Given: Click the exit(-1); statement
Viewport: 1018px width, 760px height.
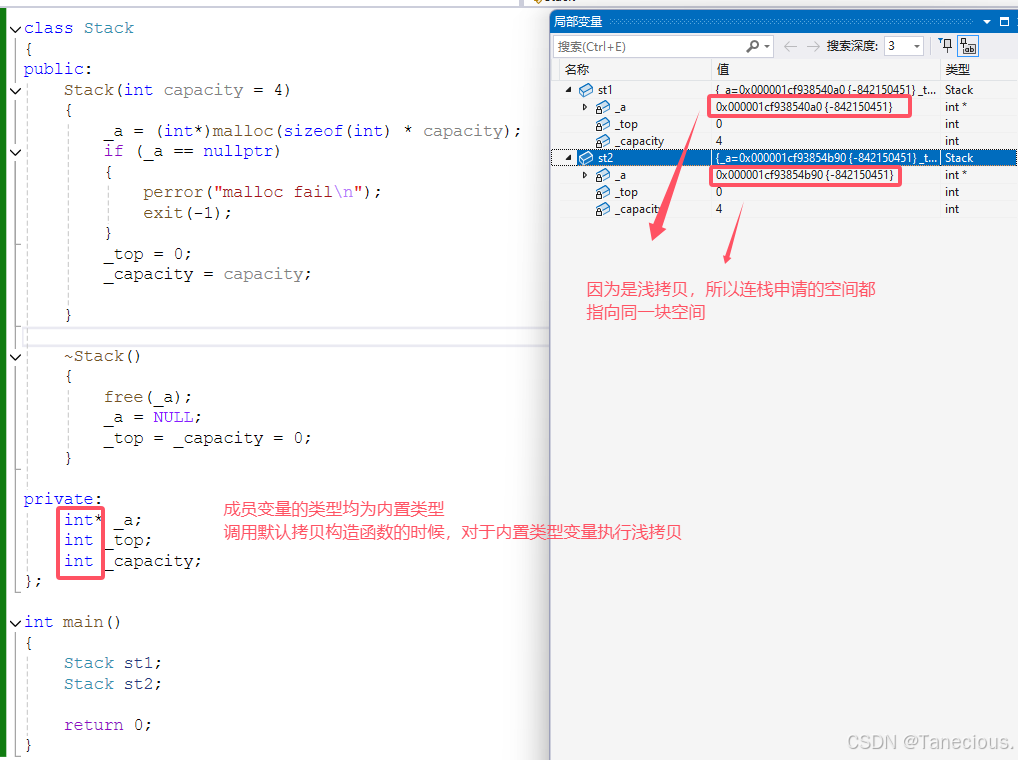Looking at the screenshot, I should (x=187, y=213).
